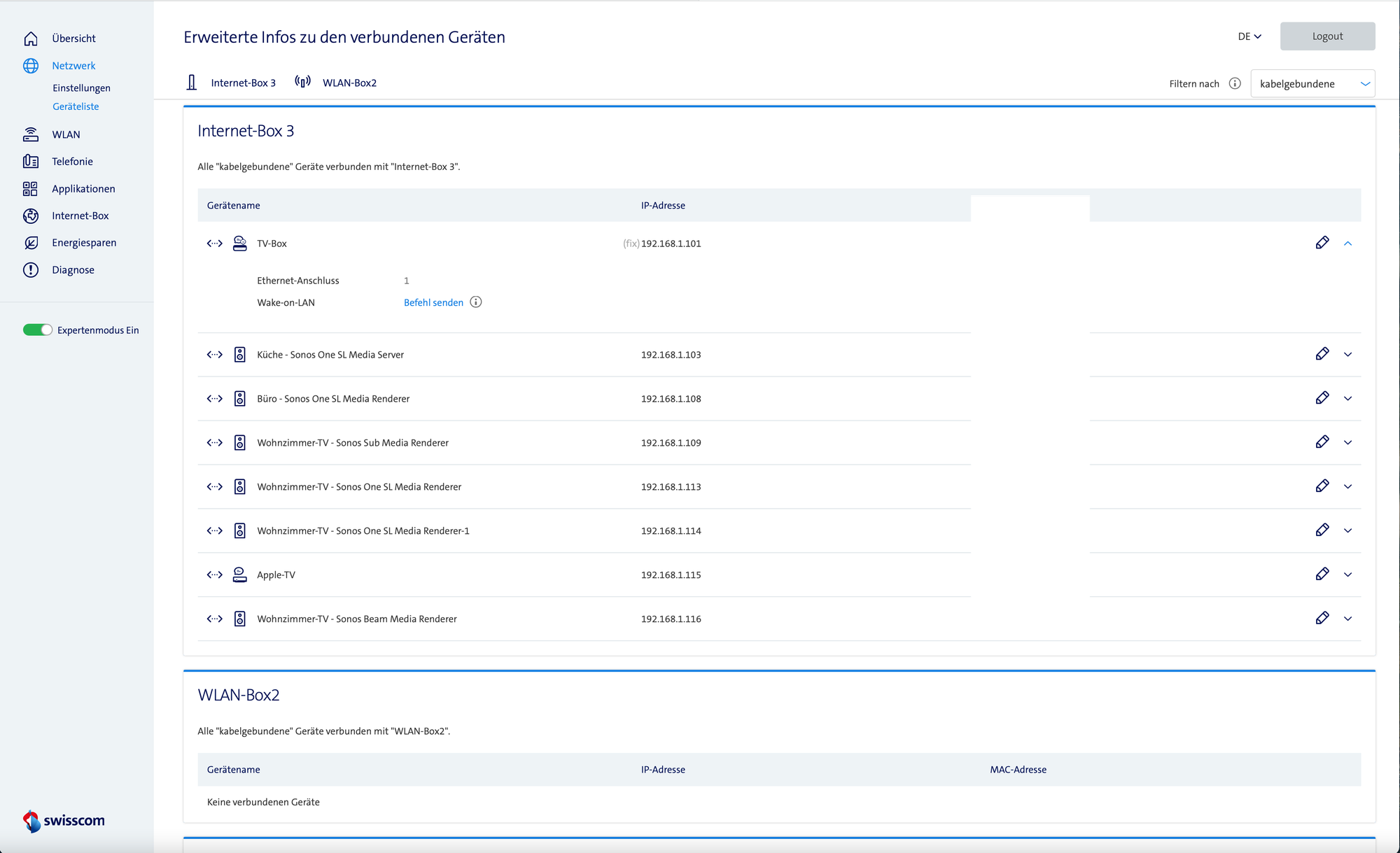Expand Wohnzimmer-TV Sonos Beam Media Renderer details
Viewport: 1400px width, 853px height.
coord(1348,619)
